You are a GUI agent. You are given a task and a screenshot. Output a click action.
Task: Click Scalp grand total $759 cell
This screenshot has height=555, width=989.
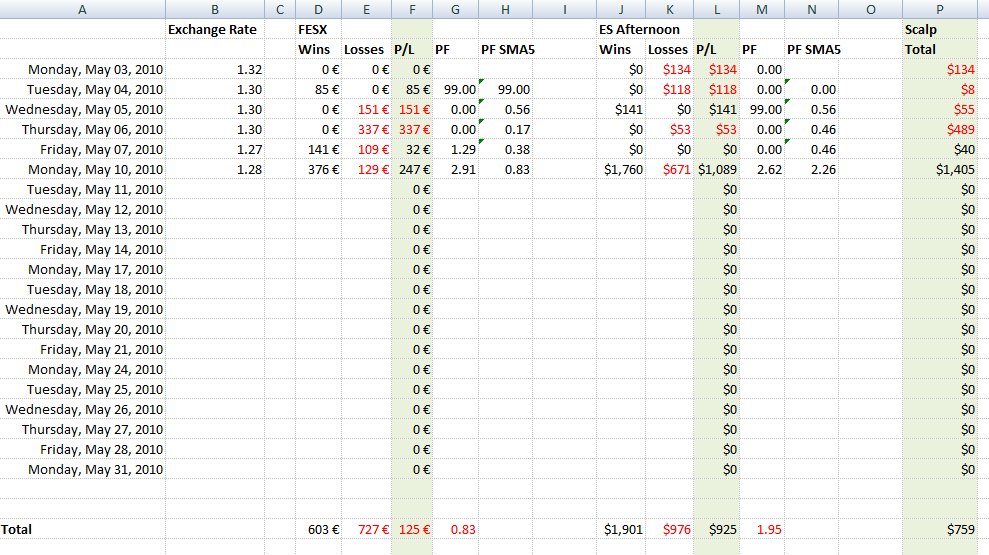(x=940, y=529)
